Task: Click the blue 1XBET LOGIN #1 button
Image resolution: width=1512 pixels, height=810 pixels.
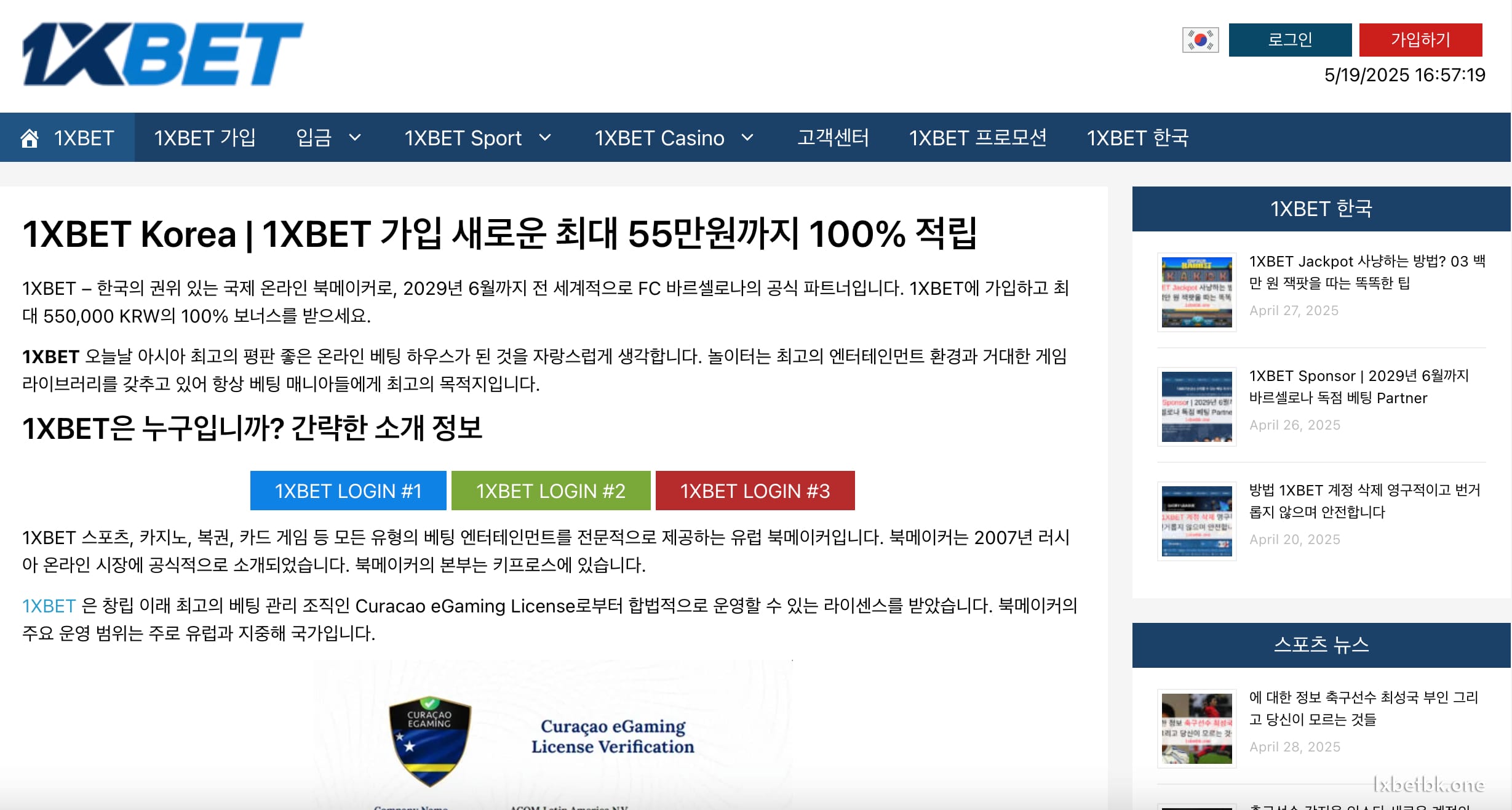Action: (x=348, y=491)
